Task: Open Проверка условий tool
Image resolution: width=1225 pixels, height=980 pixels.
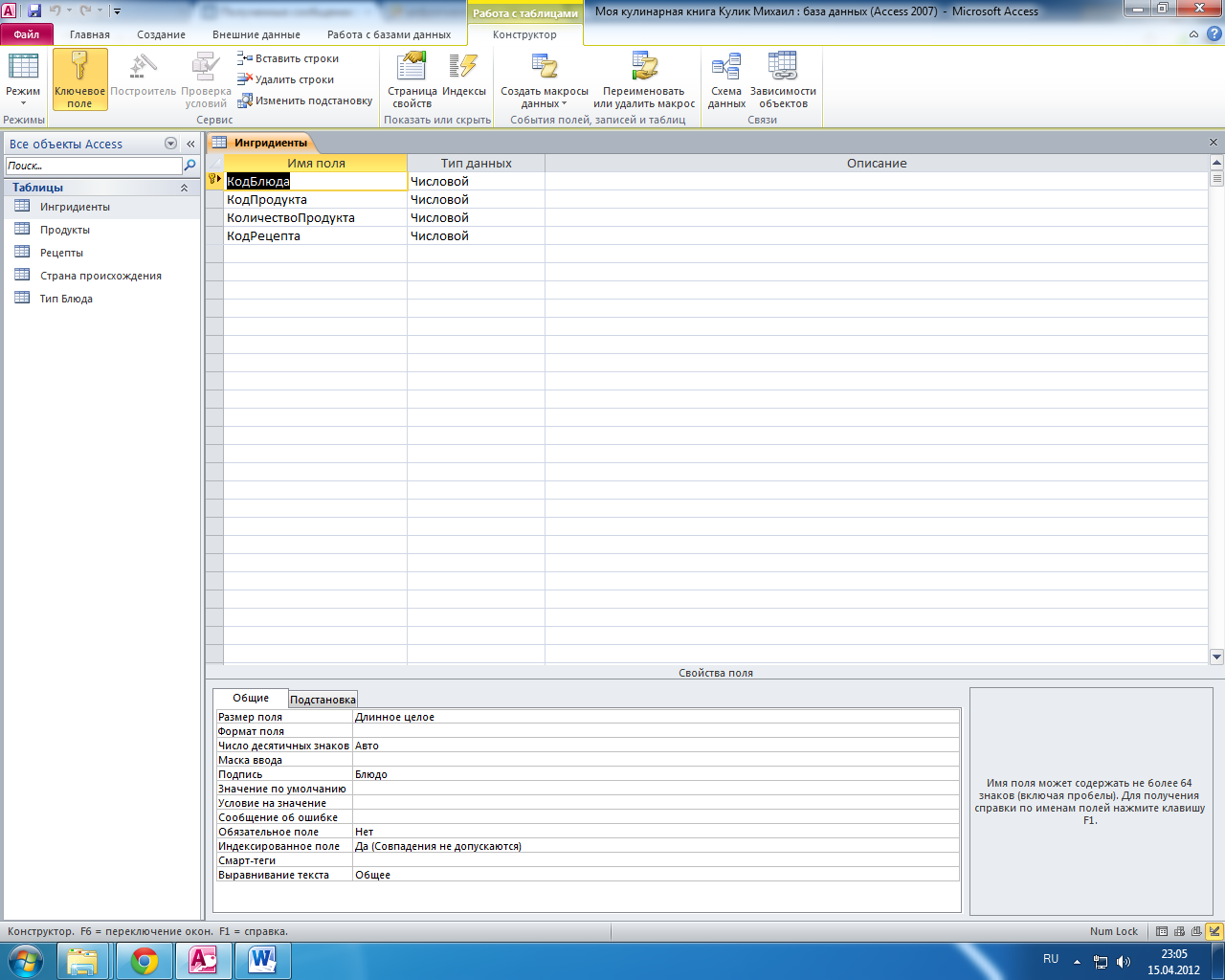Action: point(206,80)
